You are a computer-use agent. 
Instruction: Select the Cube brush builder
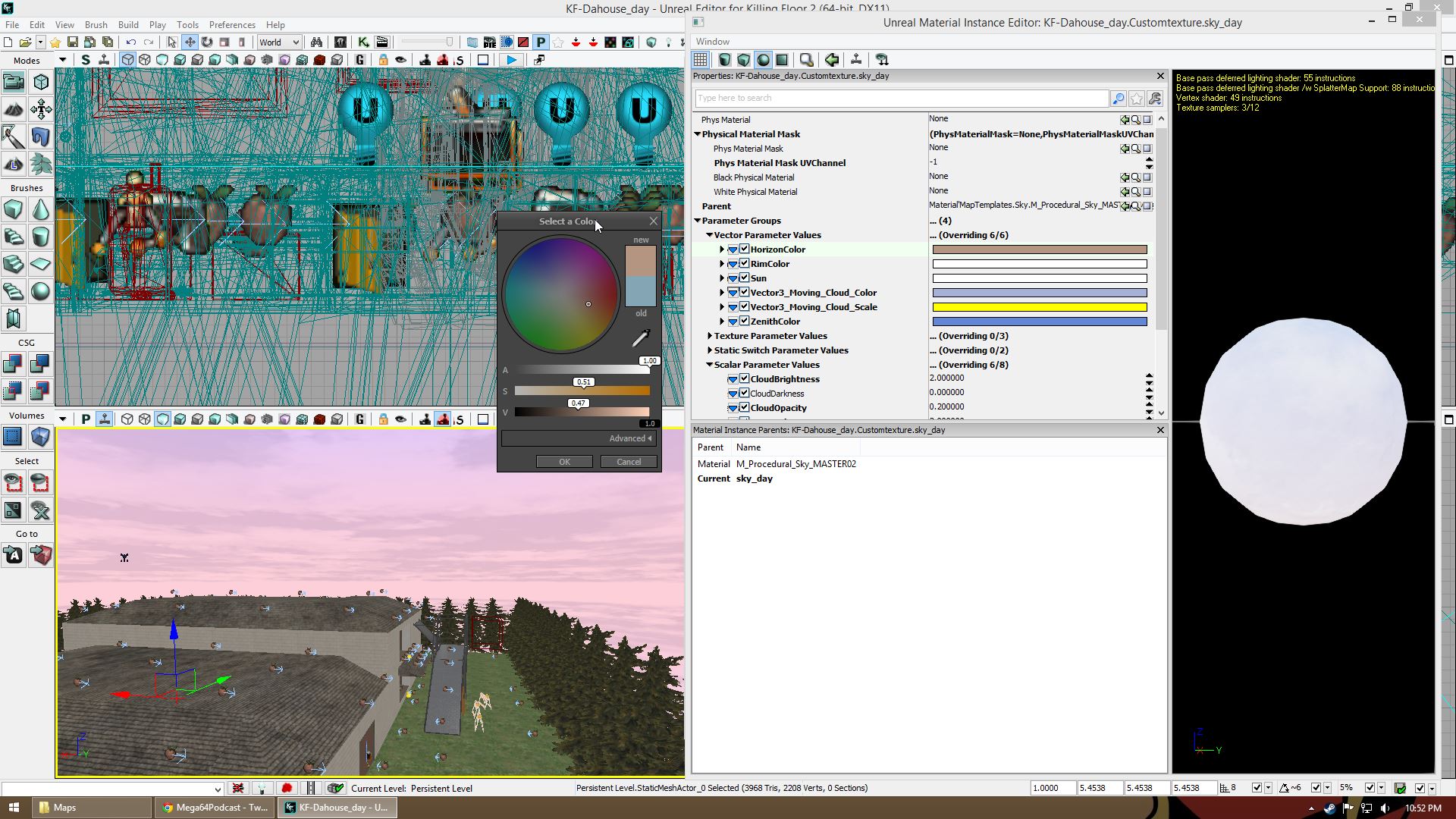coord(13,209)
